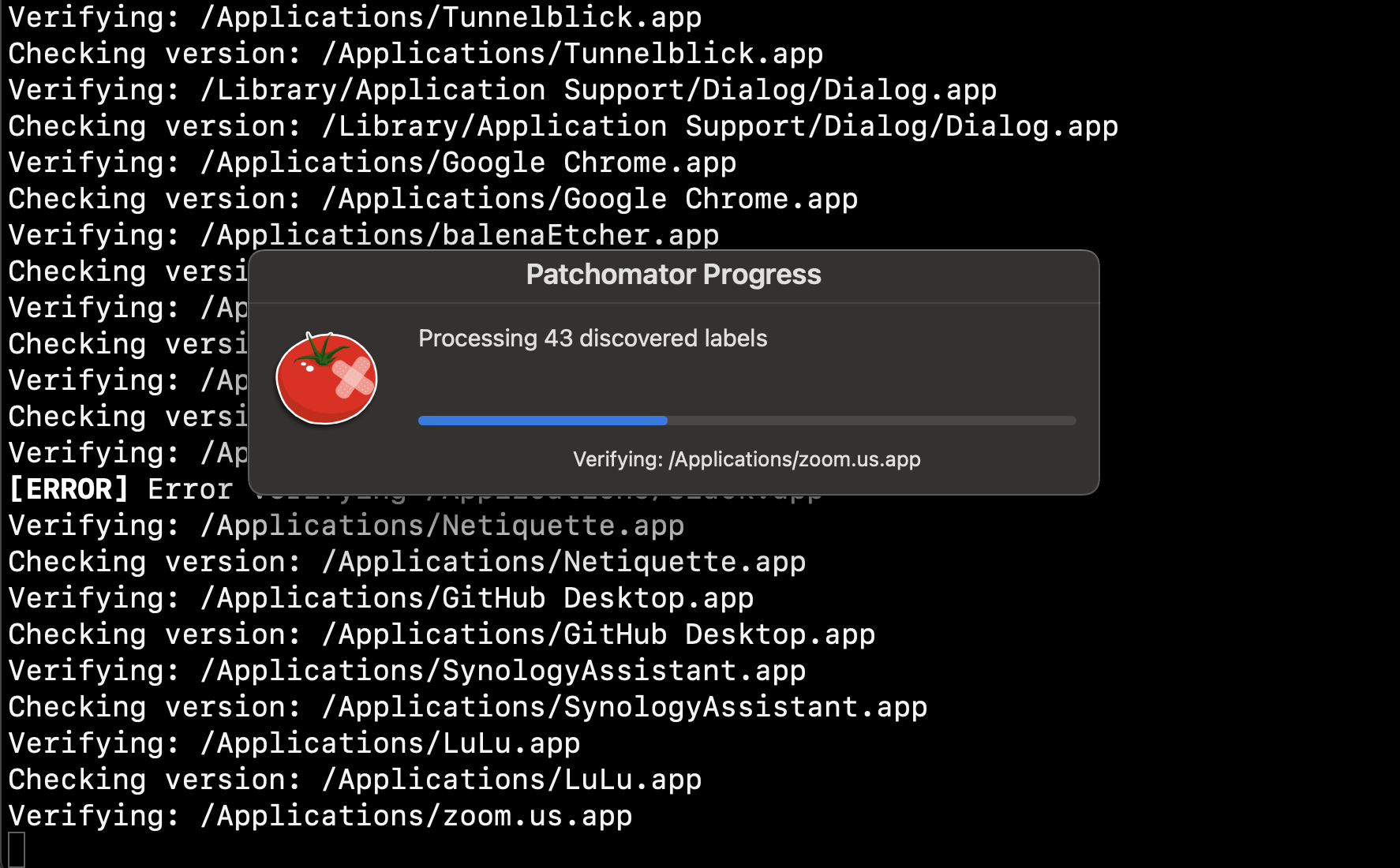Image resolution: width=1400 pixels, height=868 pixels.
Task: Click the Patchomator tomato icon
Action: [327, 378]
